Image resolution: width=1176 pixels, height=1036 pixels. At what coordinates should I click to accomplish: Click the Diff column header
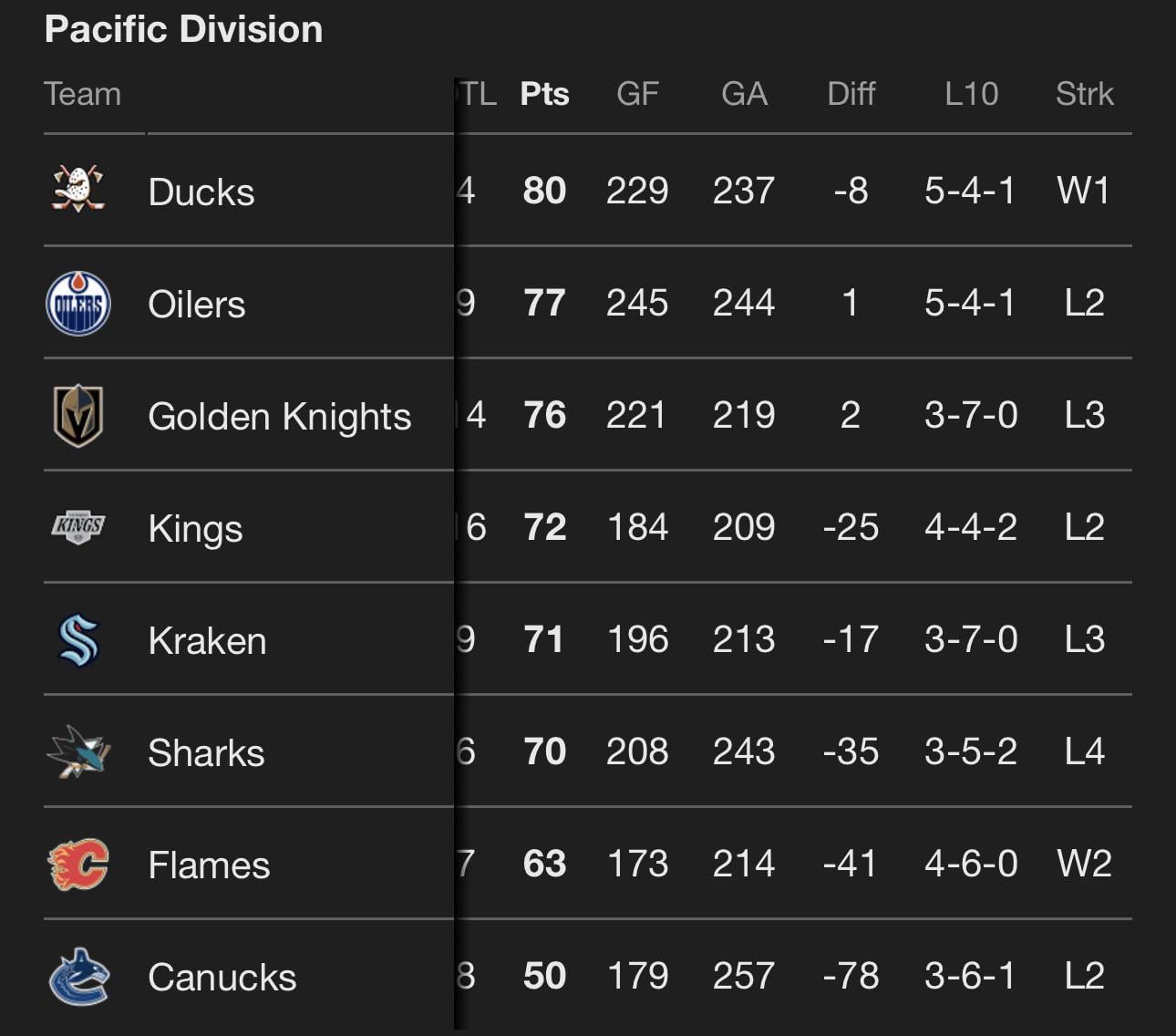[851, 94]
